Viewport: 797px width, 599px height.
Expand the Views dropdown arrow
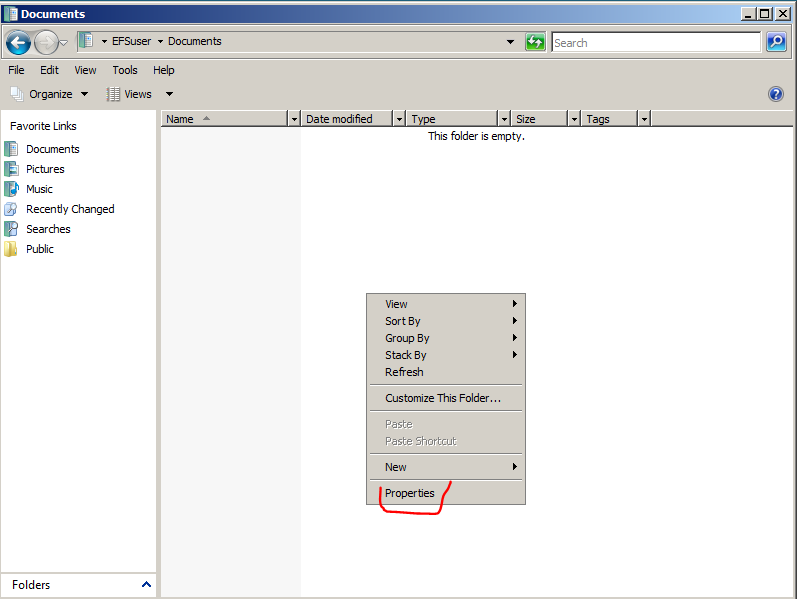coord(169,94)
